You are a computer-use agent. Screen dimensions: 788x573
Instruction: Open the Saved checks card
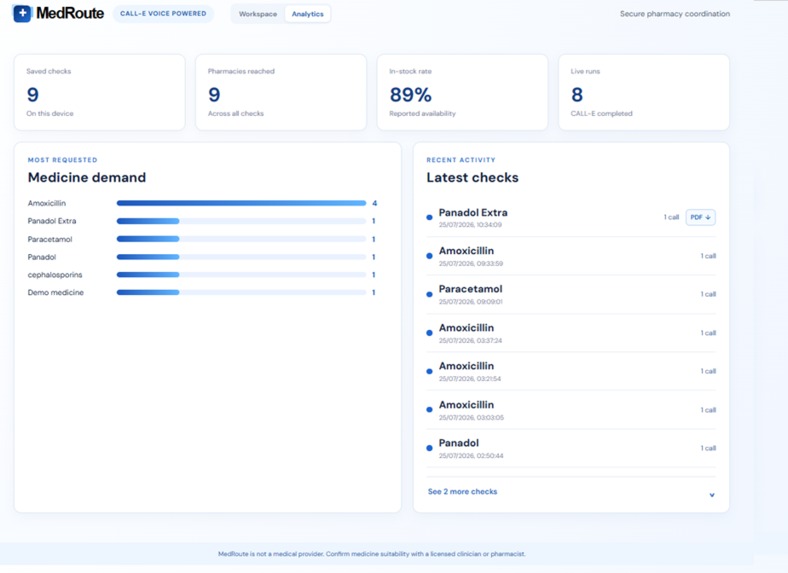tap(100, 92)
